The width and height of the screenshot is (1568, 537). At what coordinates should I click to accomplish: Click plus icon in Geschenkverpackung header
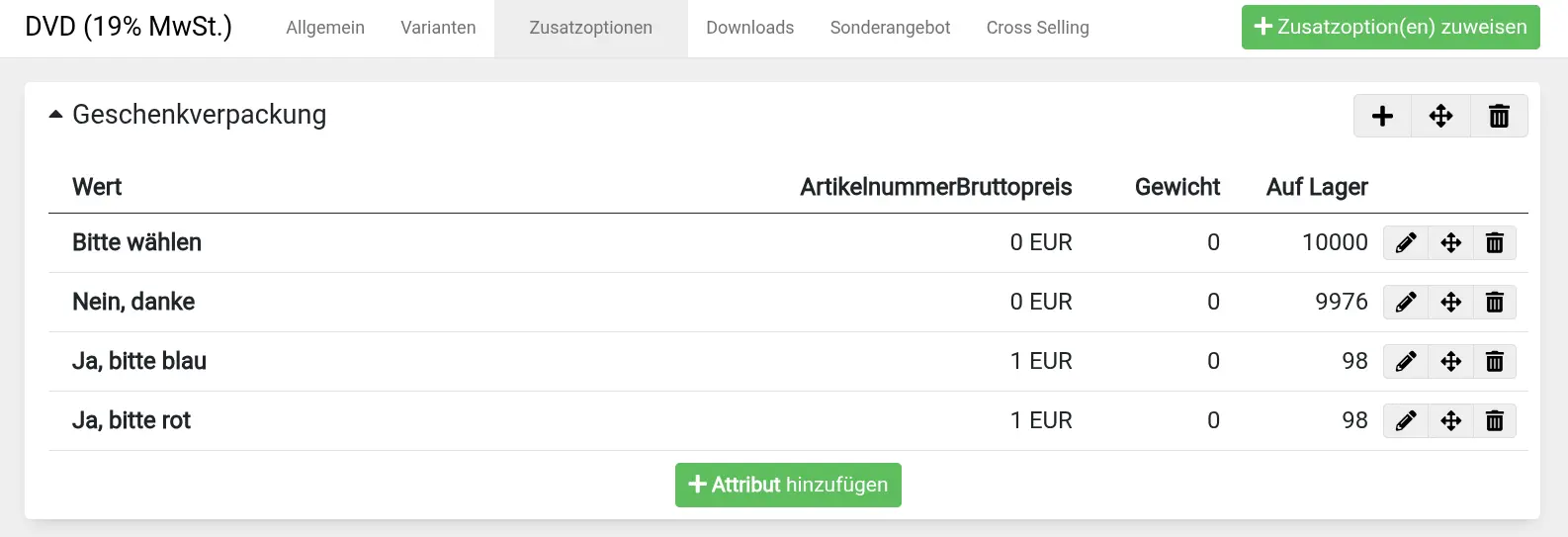click(x=1382, y=116)
